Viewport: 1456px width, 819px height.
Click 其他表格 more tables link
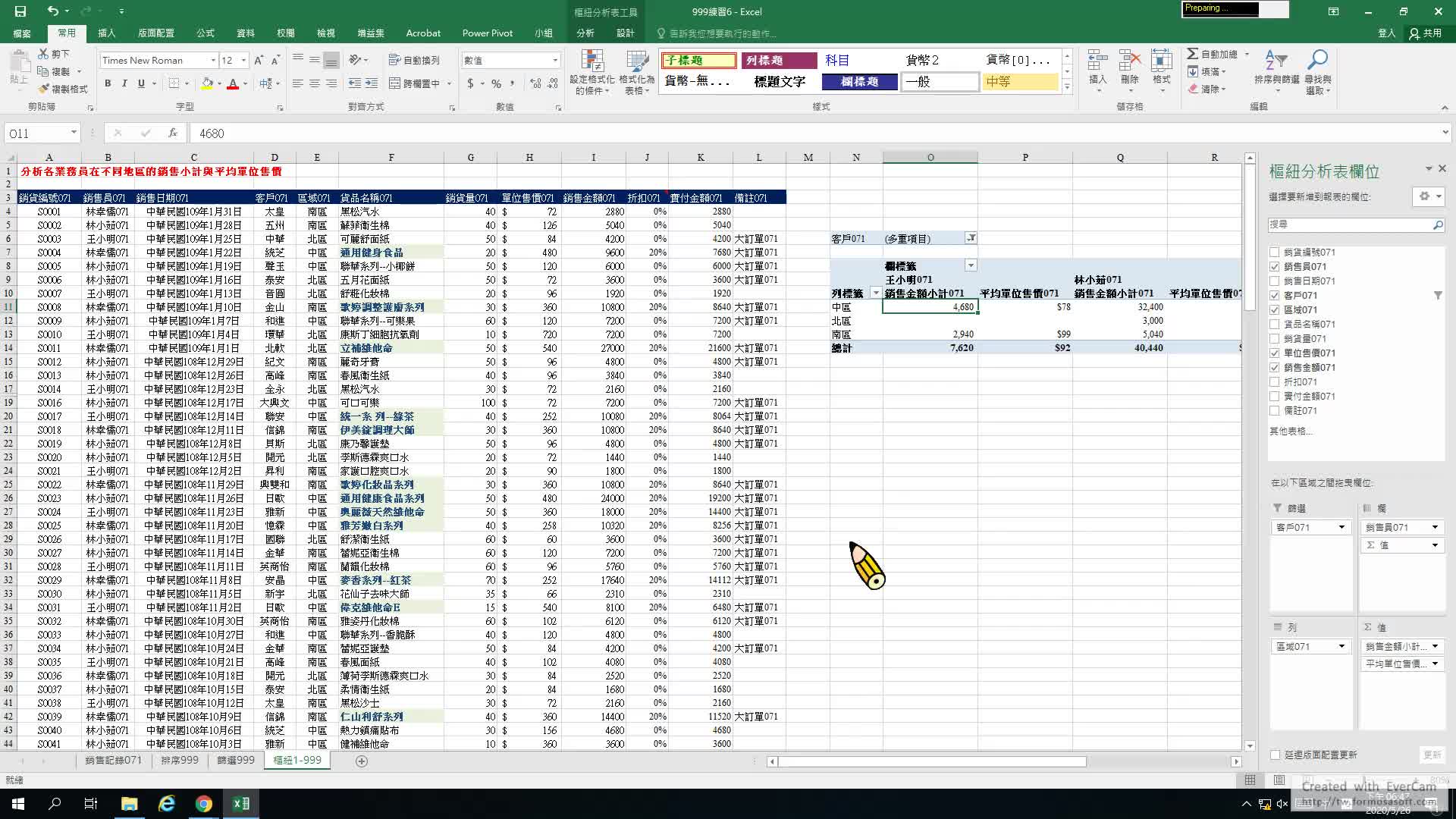(x=1291, y=431)
